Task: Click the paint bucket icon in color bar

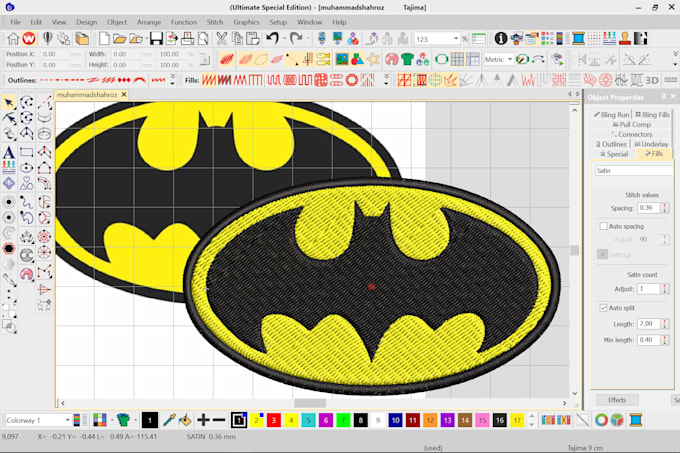Action: point(185,420)
